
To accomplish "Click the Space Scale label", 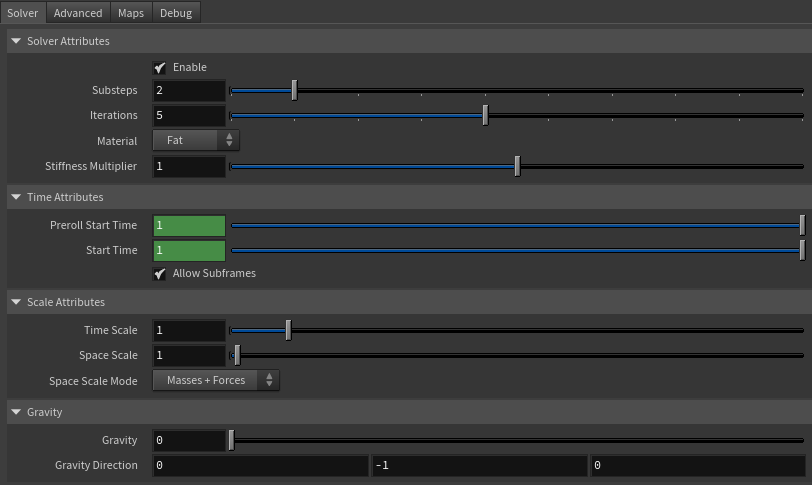I will tap(108, 355).
